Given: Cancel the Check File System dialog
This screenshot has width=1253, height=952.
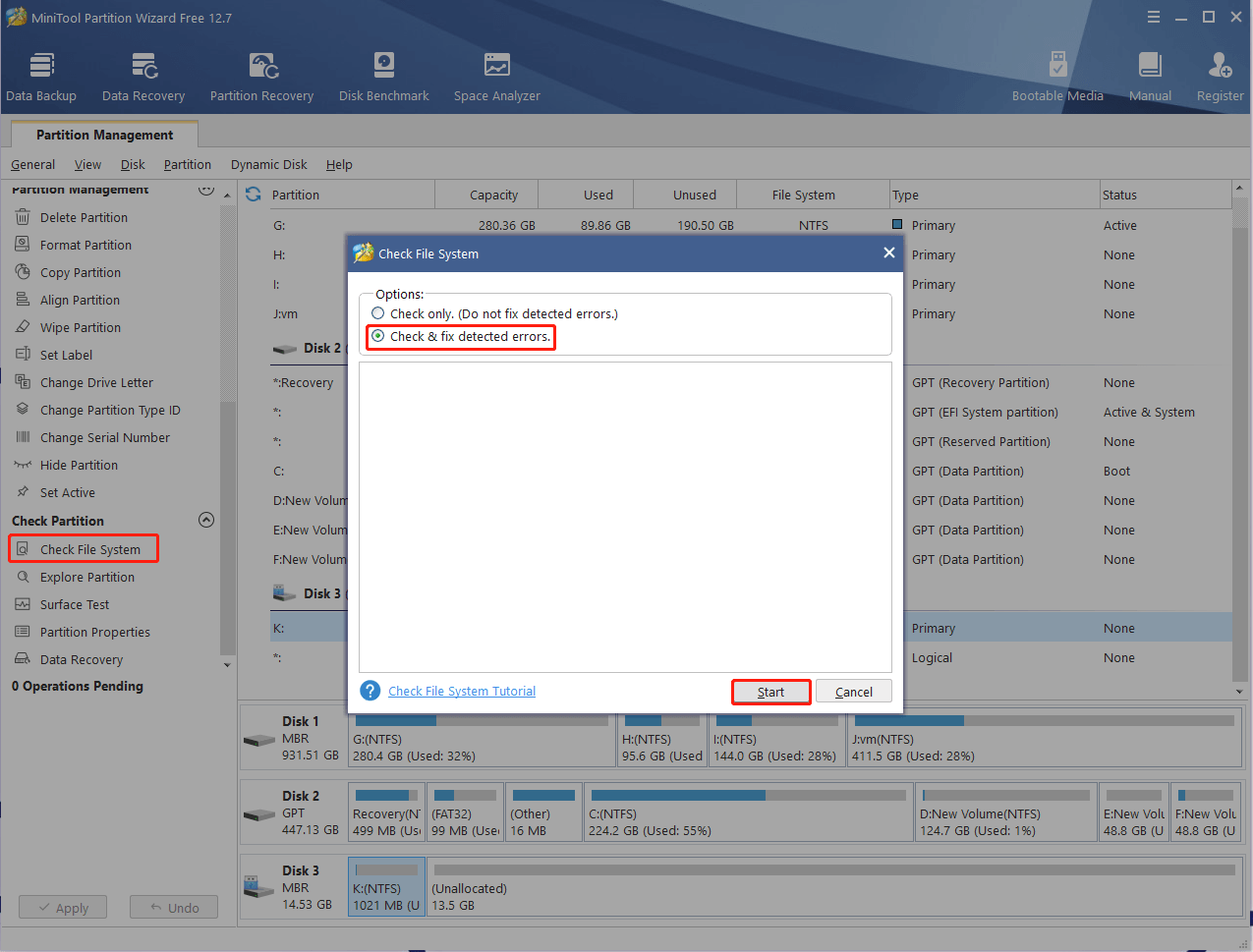Looking at the screenshot, I should click(854, 692).
